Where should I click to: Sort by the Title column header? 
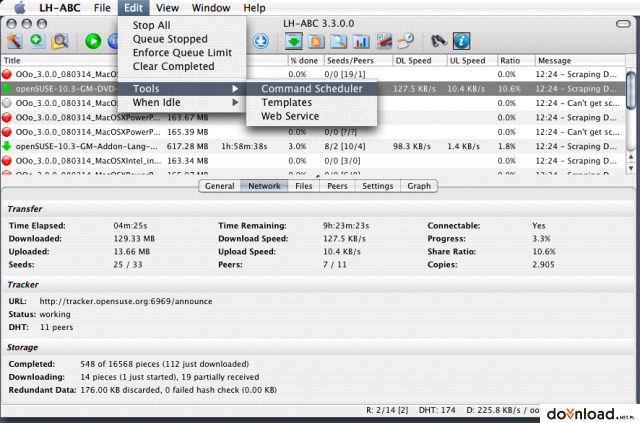(x=60, y=60)
